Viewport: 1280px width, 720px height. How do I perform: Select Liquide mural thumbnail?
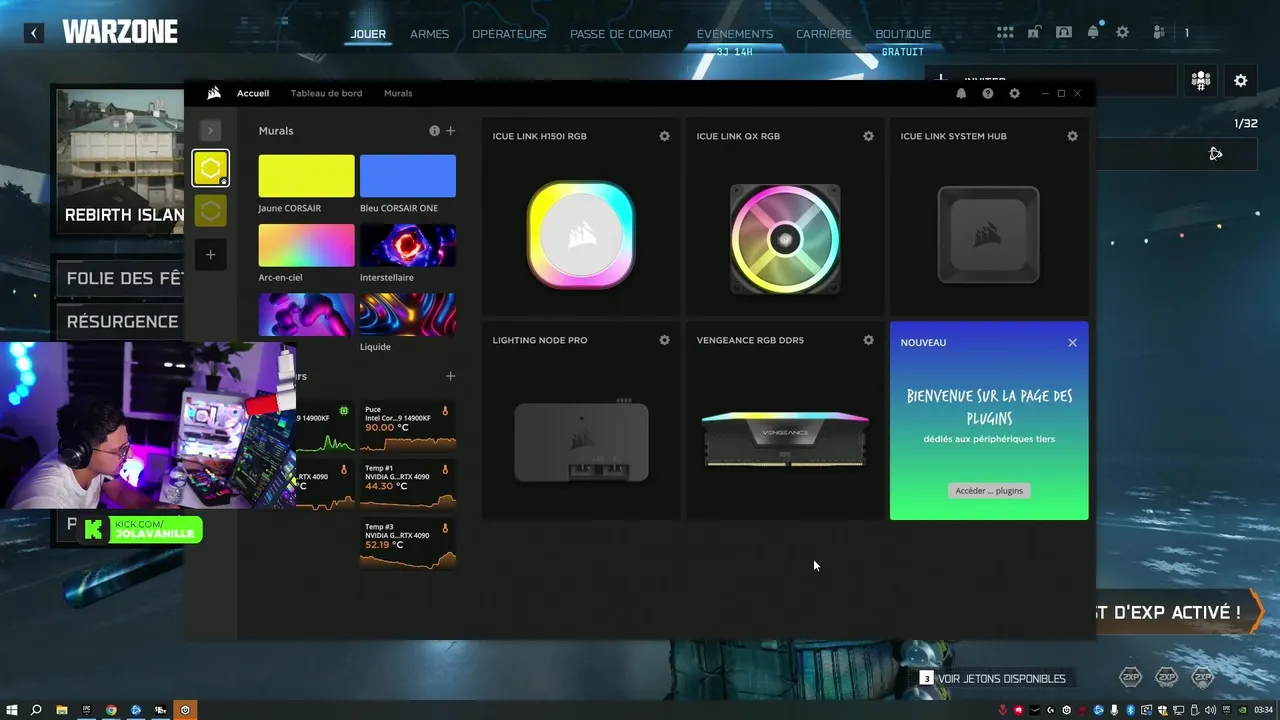(408, 314)
